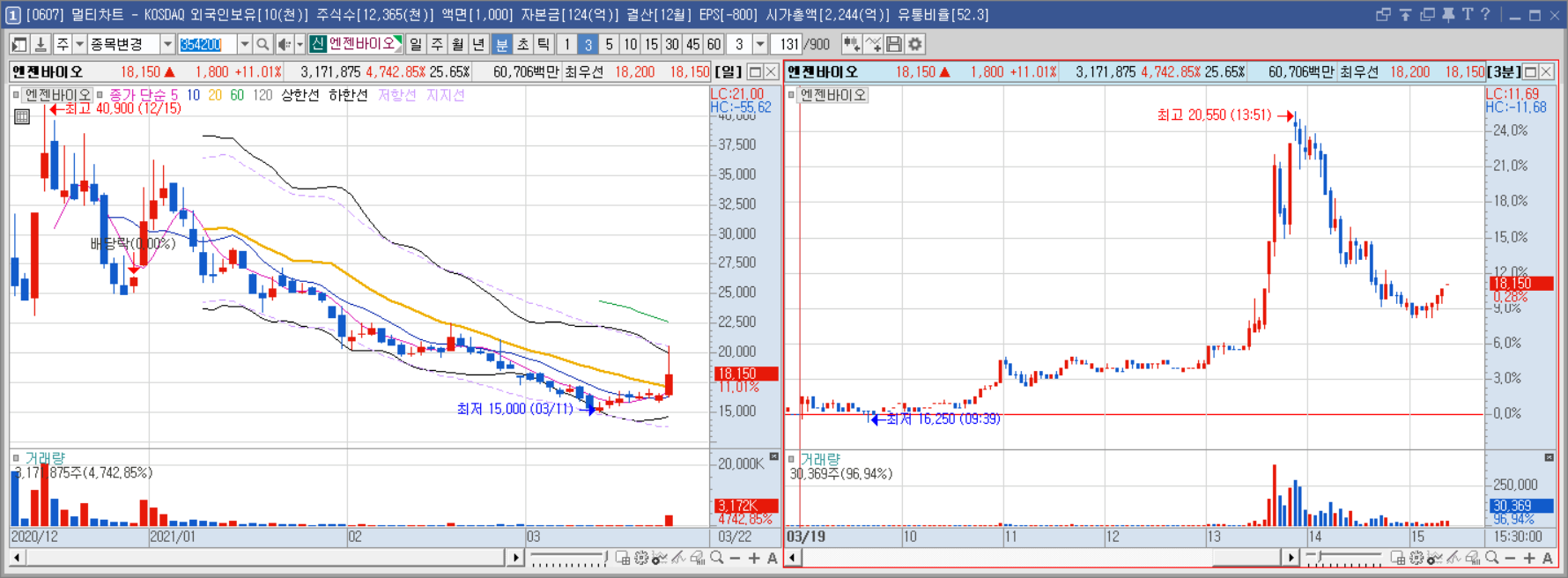
Task: Open the speaker options dropdown arrow
Action: 300,44
